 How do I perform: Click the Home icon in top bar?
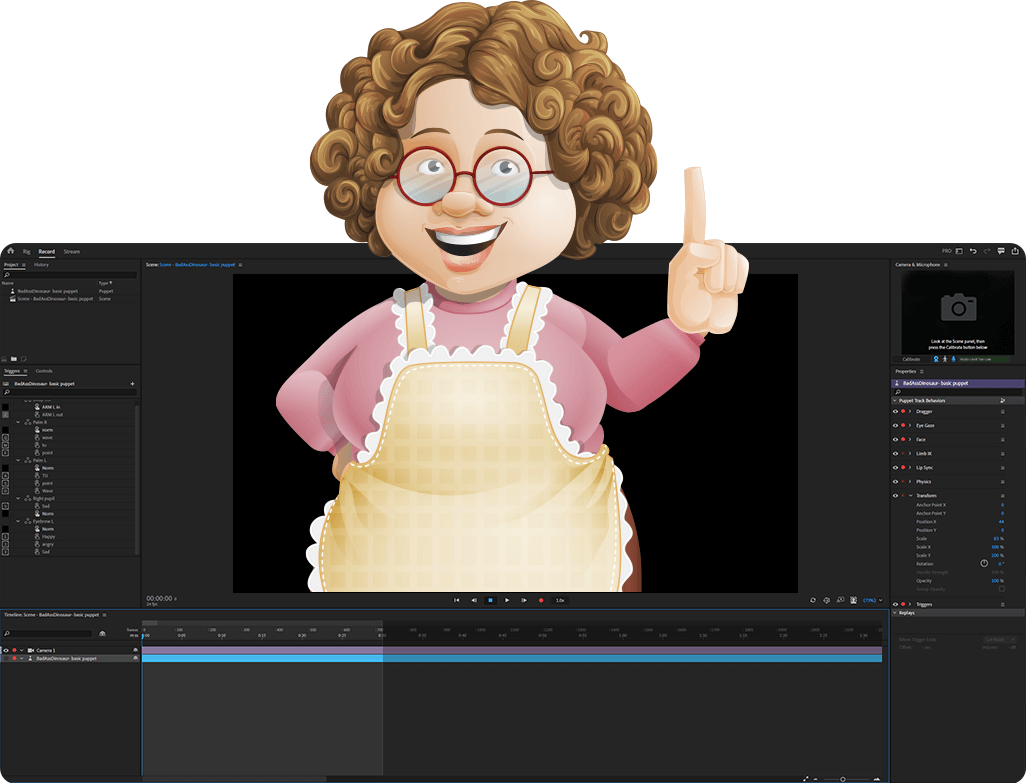click(10, 251)
